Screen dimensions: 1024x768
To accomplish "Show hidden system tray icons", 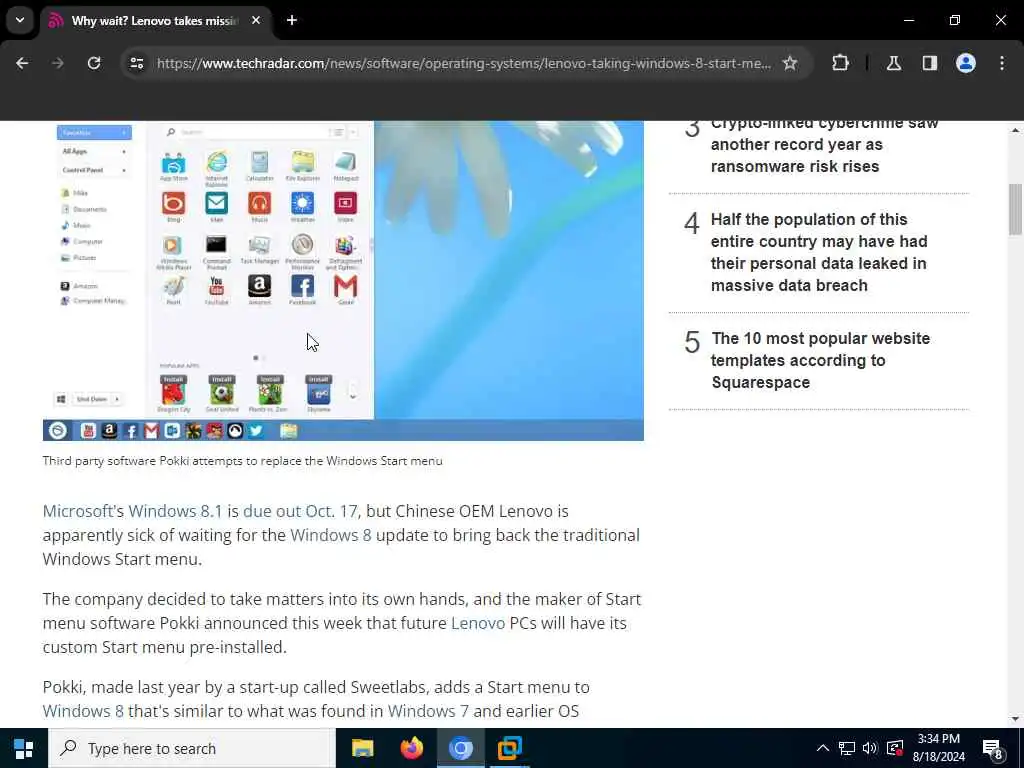I will [823, 748].
